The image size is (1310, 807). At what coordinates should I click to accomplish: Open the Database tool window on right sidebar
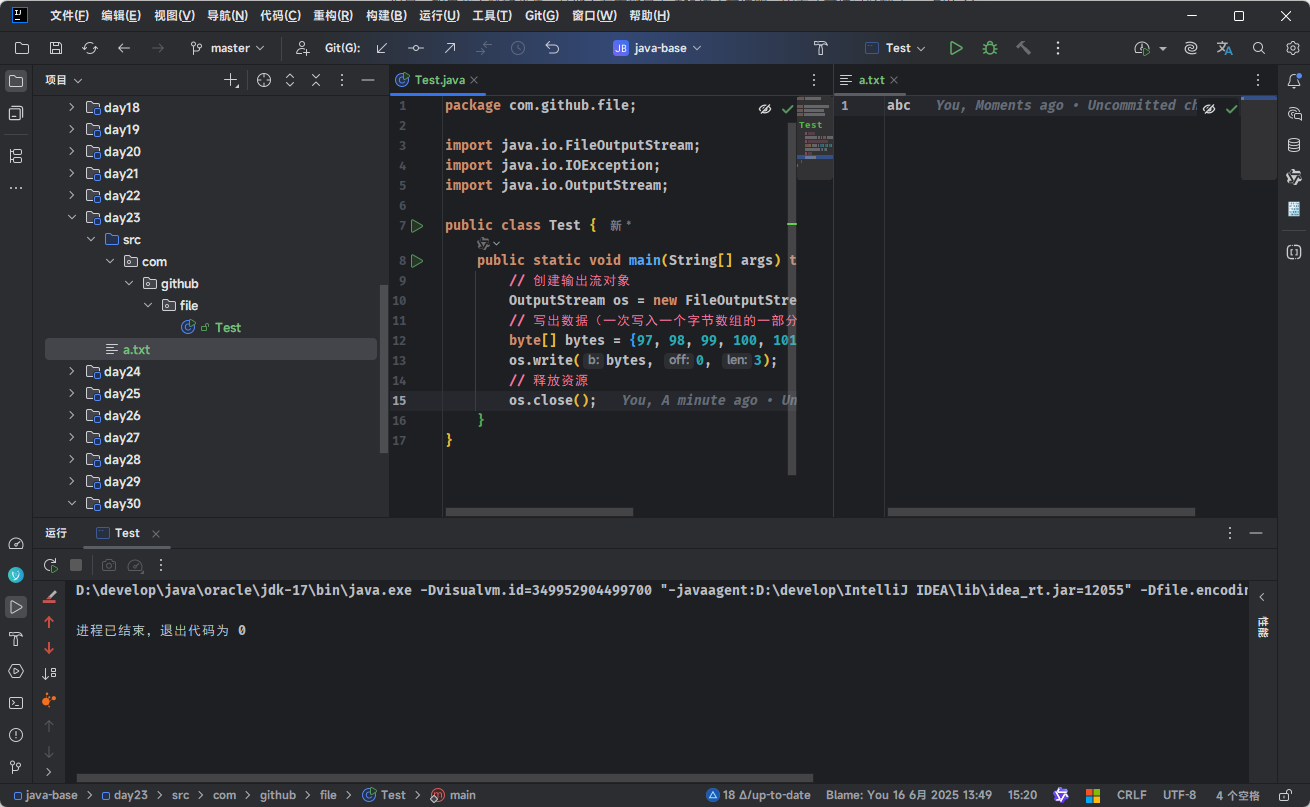[1294, 145]
